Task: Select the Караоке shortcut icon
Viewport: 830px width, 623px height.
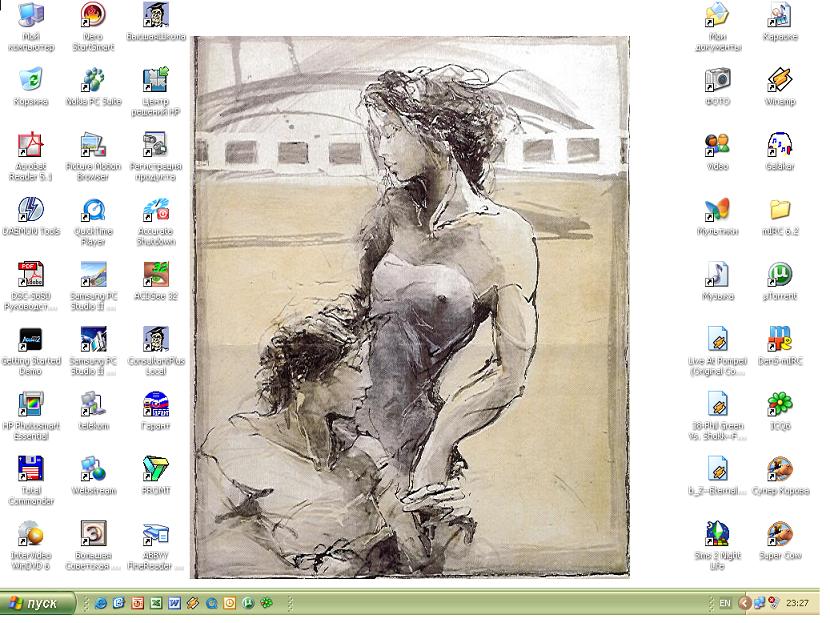Action: click(780, 16)
